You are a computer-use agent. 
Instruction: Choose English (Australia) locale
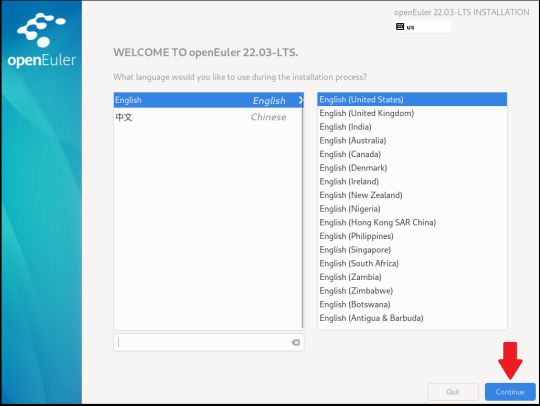(x=412, y=140)
